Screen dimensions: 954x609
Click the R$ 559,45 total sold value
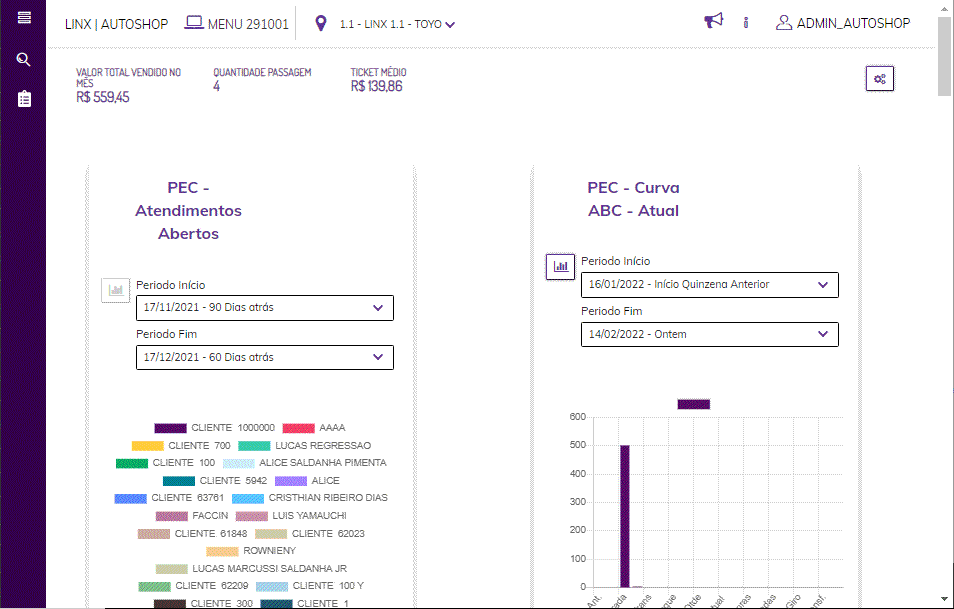pyautogui.click(x=103, y=97)
